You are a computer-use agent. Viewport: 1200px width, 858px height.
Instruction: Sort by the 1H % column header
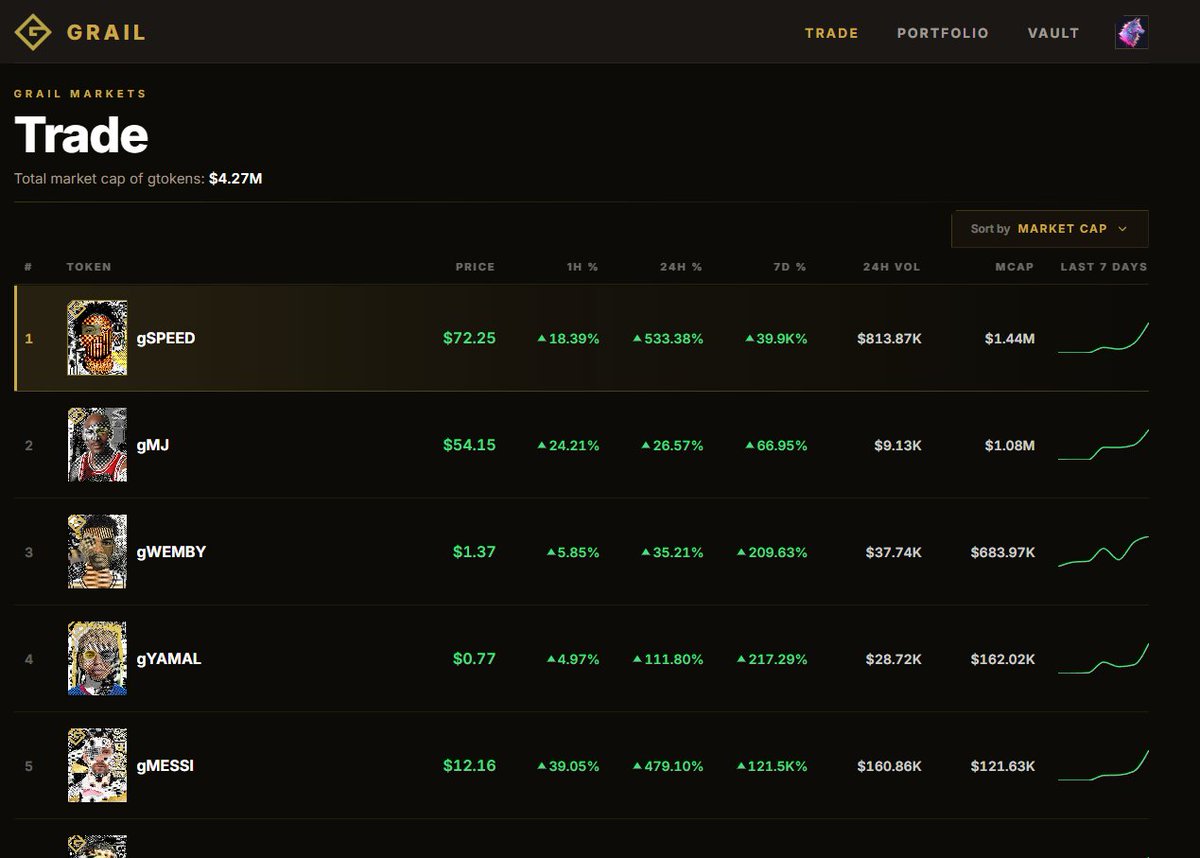tap(583, 267)
